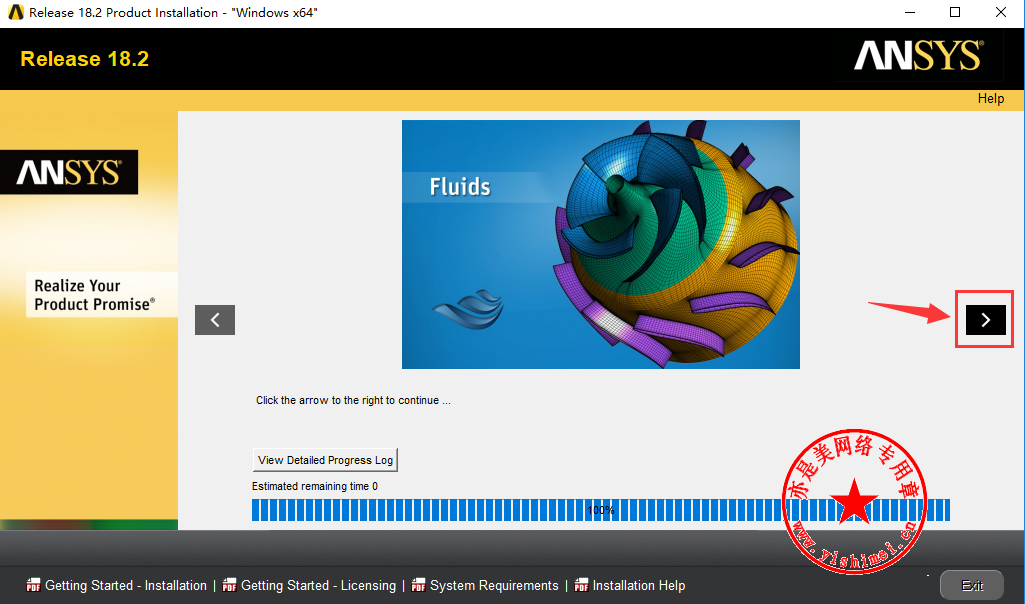This screenshot has height=604, width=1025.
Task: Click the 'Estimated remaining time 0' text
Action: [x=314, y=486]
